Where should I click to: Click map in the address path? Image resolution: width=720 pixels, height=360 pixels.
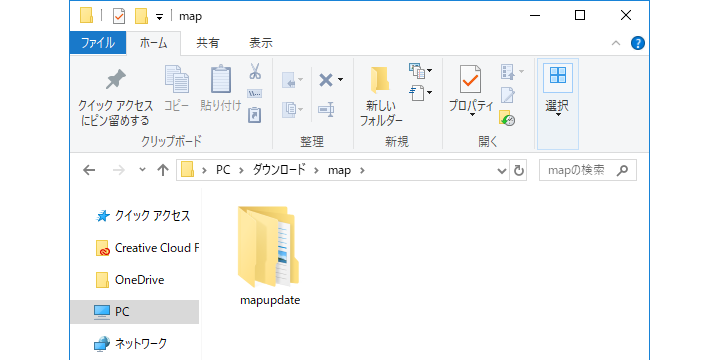coord(339,171)
